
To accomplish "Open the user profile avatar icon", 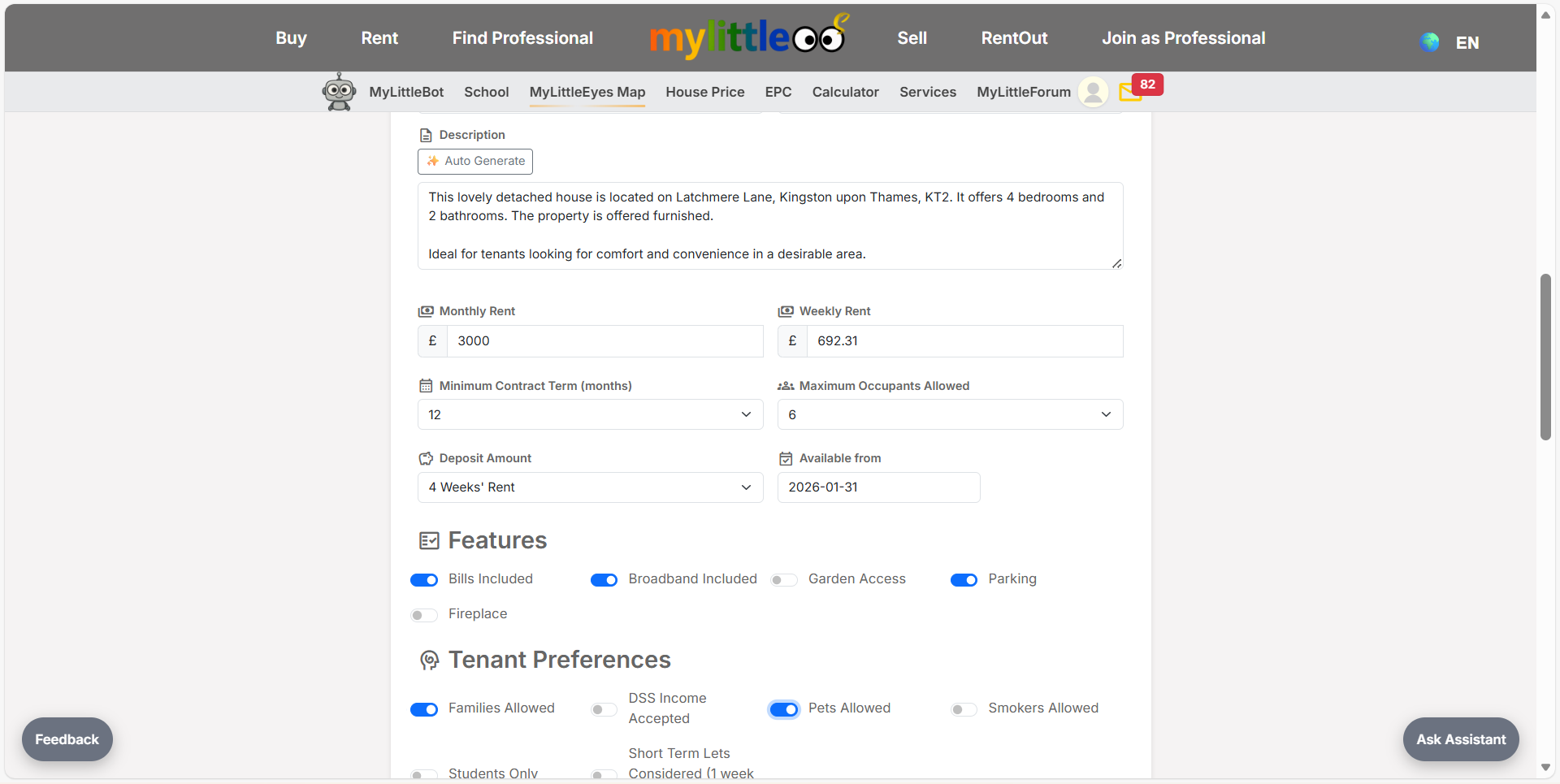I will 1094,92.
